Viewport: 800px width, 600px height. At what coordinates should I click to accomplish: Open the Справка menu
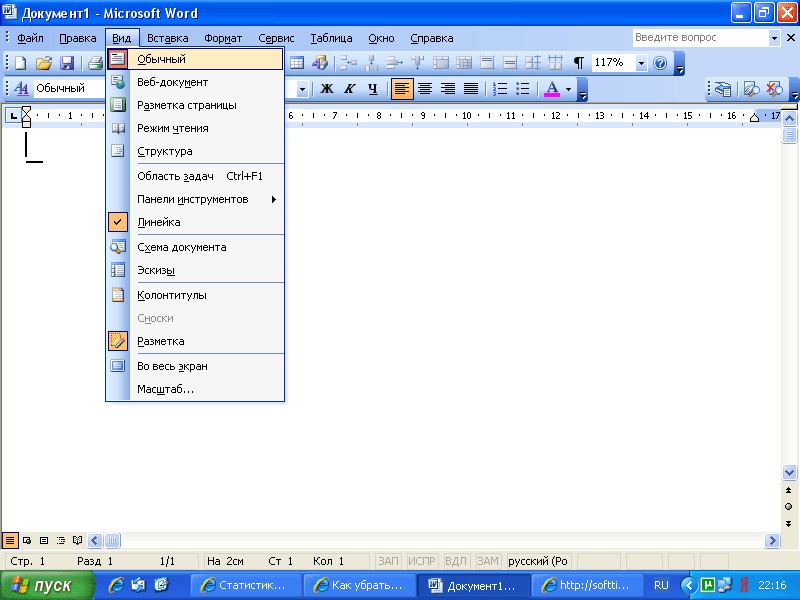432,38
